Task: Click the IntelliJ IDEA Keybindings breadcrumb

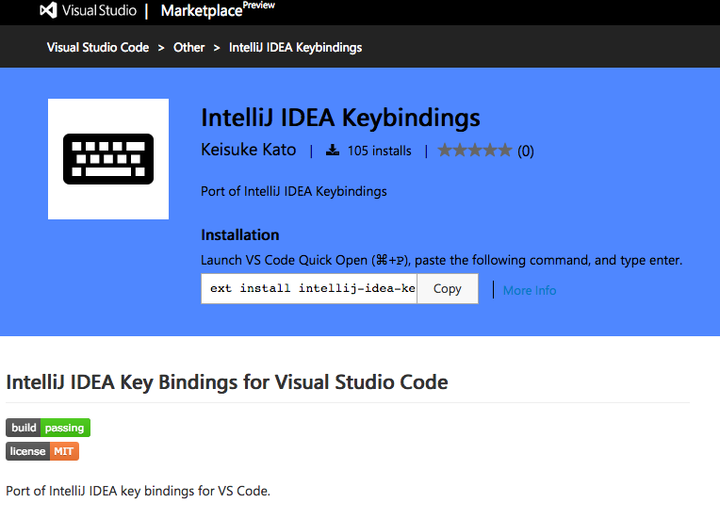Action: (x=295, y=47)
